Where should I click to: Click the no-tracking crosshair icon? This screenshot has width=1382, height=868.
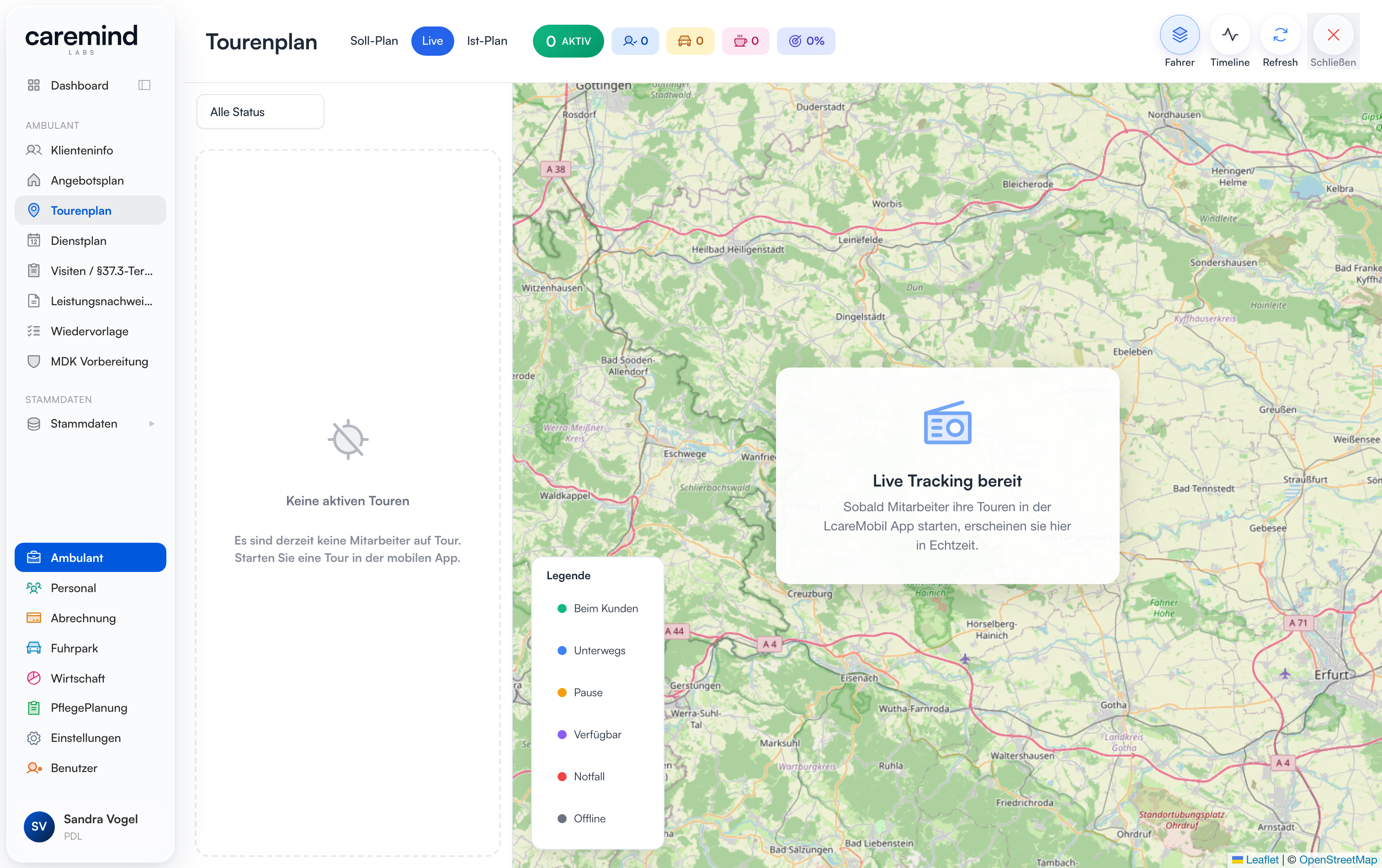point(348,439)
